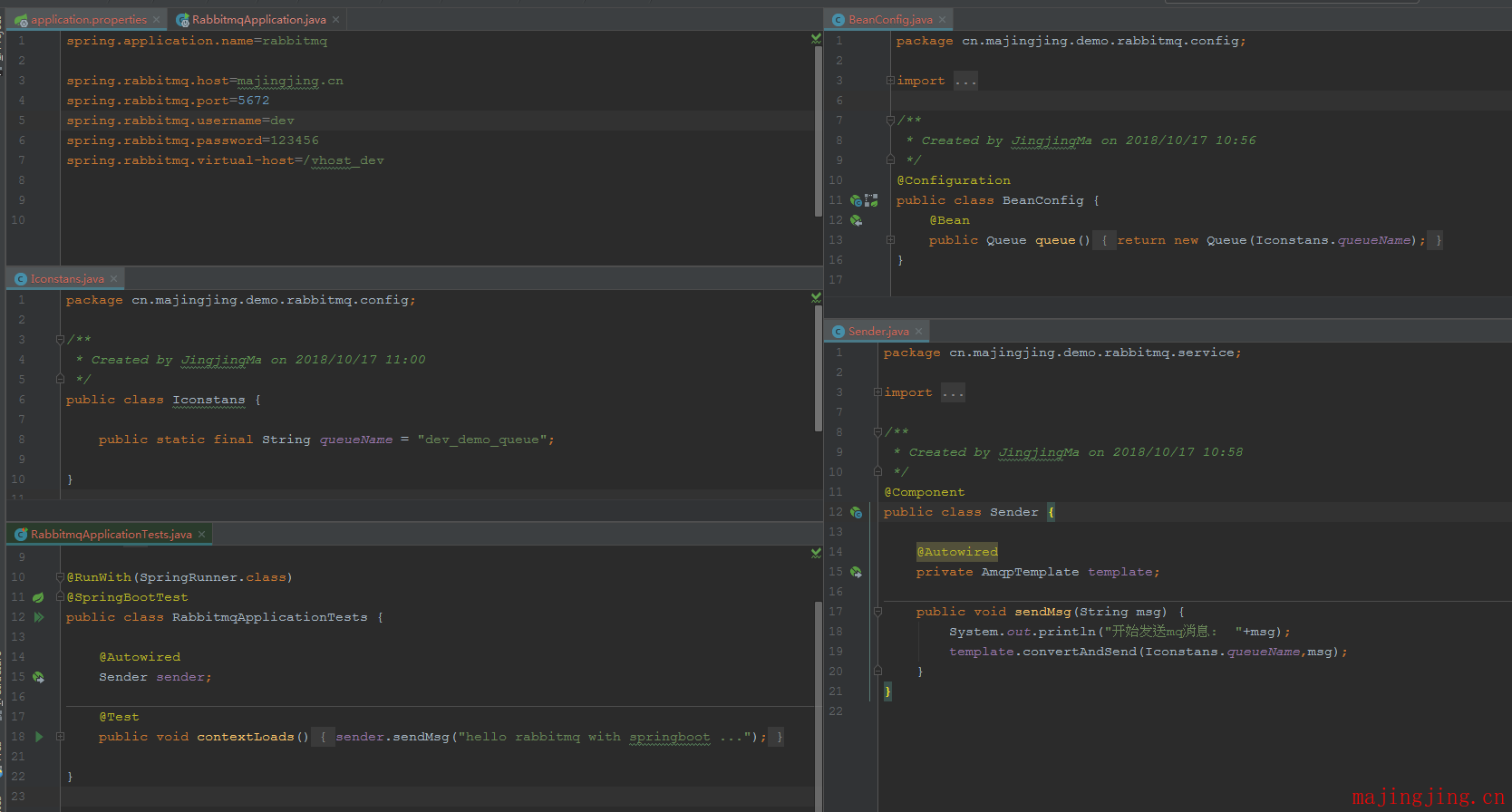Expand the folded queue() method body
Image resolution: width=1512 pixels, height=812 pixels.
890,240
